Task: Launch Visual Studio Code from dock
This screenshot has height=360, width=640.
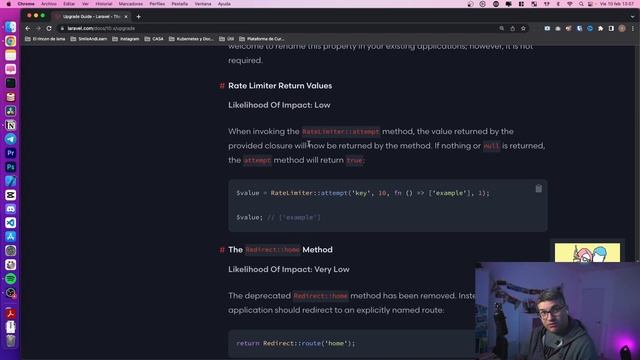Action: coord(11,223)
